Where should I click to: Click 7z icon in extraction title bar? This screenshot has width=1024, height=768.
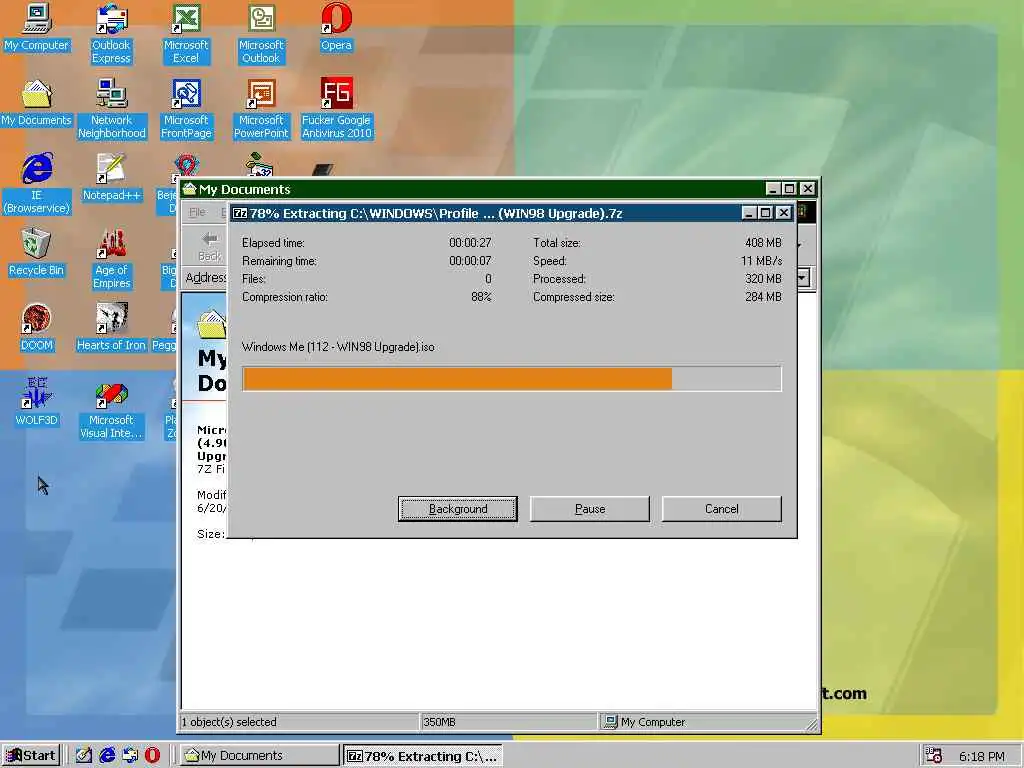click(x=240, y=213)
